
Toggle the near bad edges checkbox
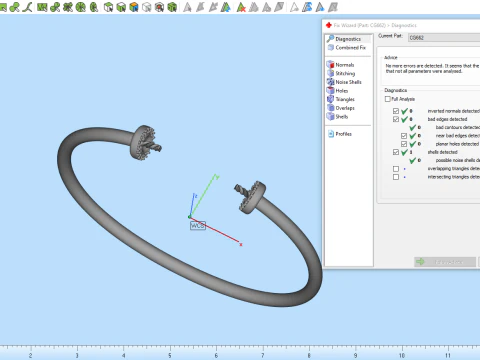point(404,136)
